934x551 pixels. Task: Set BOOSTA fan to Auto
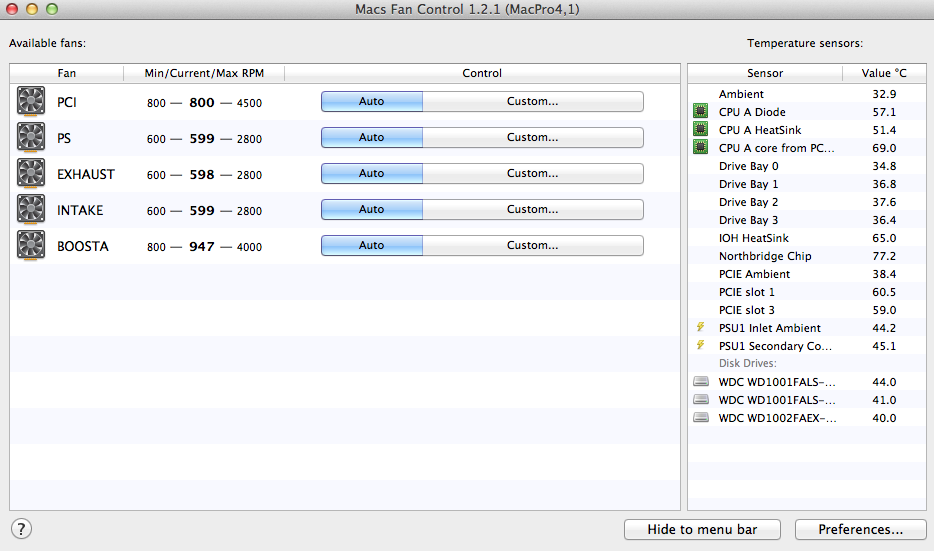372,245
